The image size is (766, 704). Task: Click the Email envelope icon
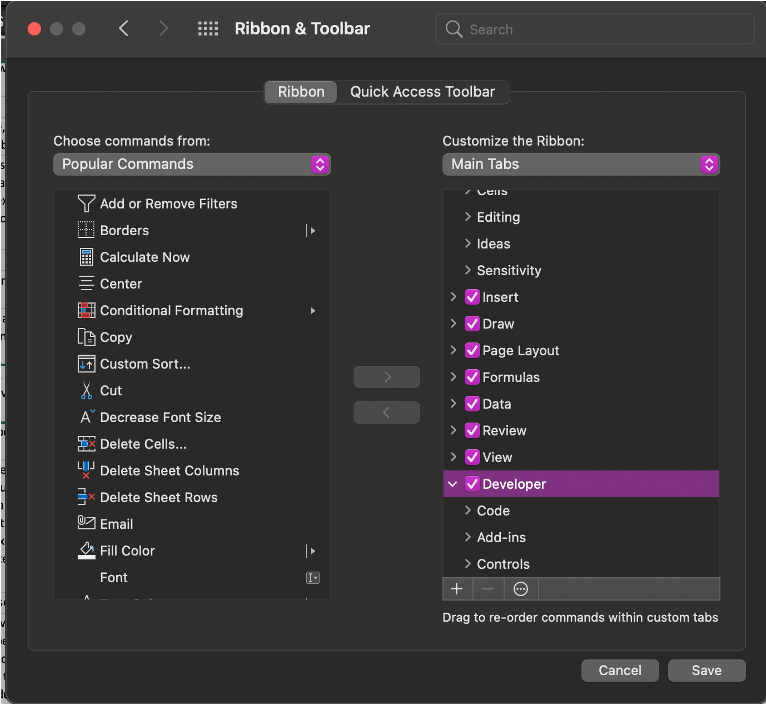tap(86, 524)
